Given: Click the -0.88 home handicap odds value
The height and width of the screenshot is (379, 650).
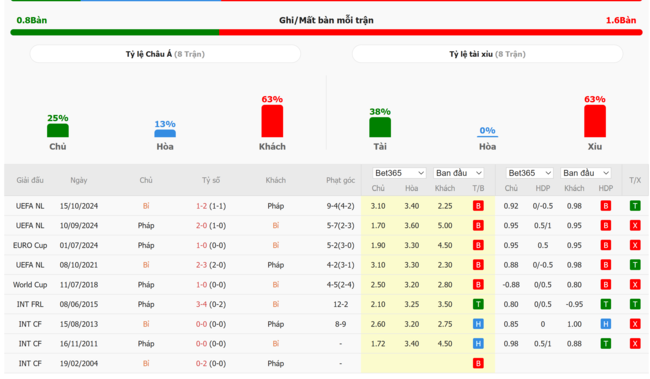Looking at the screenshot, I should pos(511,284).
